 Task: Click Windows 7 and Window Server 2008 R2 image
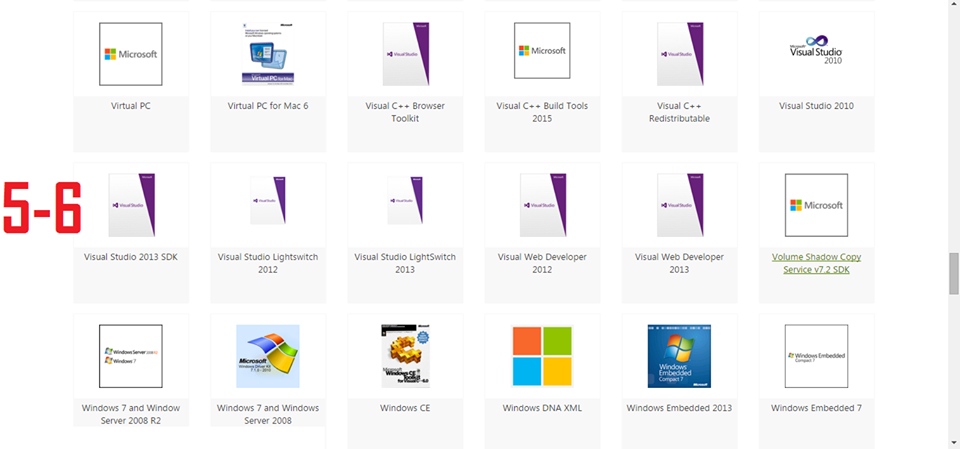(131, 356)
